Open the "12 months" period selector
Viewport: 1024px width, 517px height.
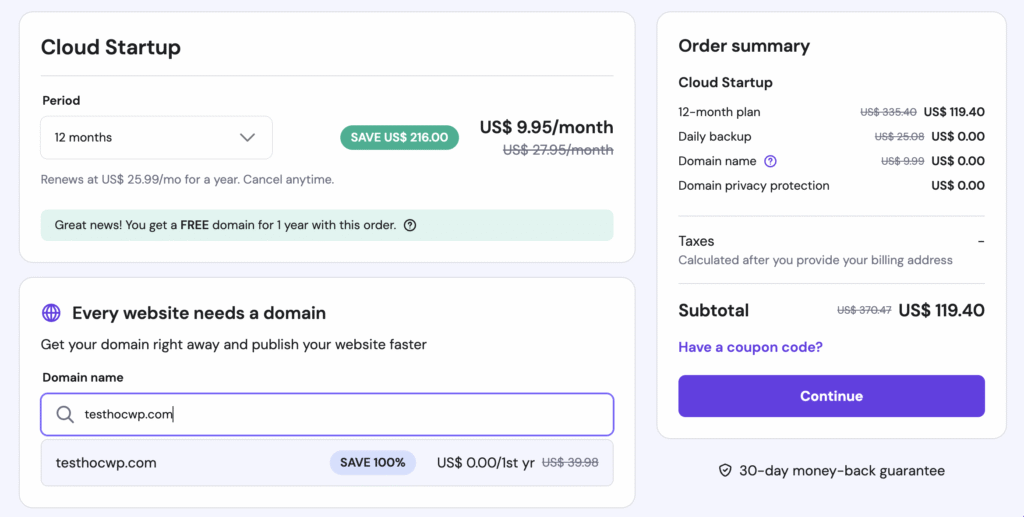tap(156, 137)
